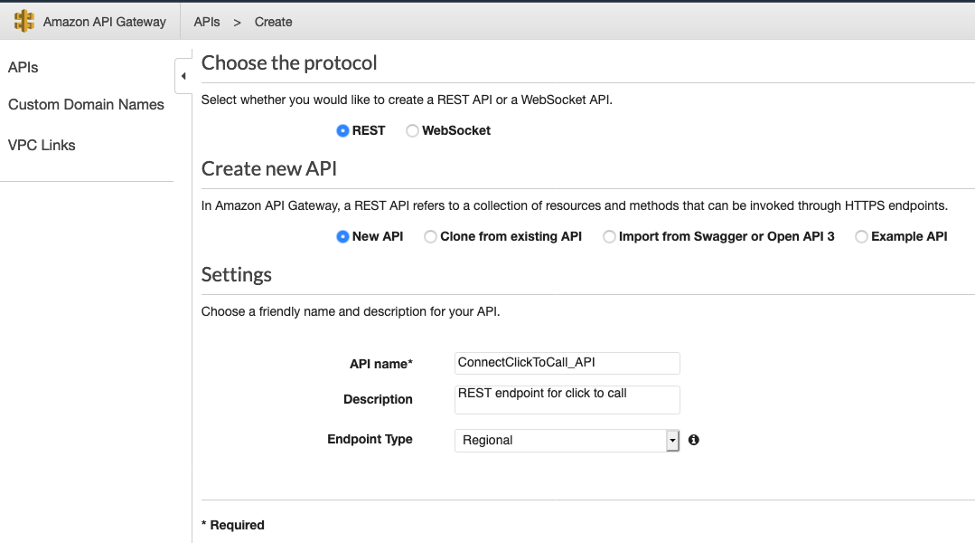Click the Amazon API Gateway title link
Image resolution: width=977 pixels, height=543 pixels.
(x=105, y=22)
